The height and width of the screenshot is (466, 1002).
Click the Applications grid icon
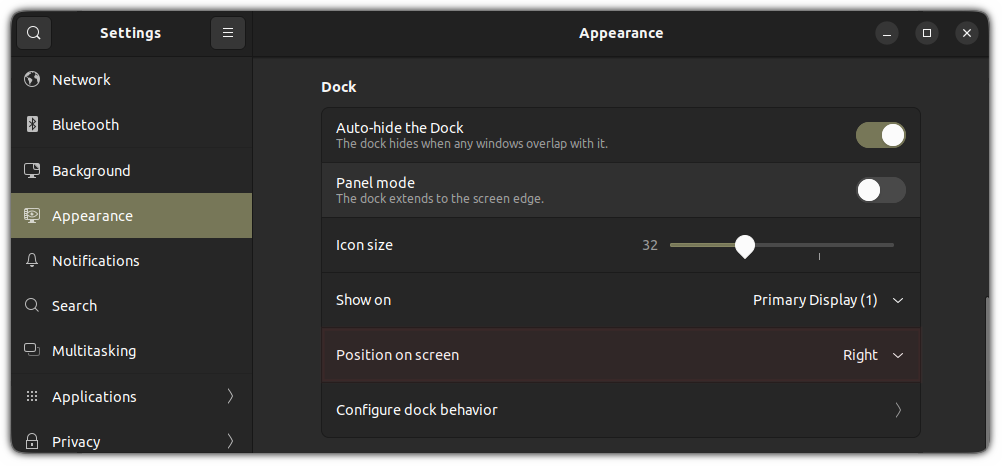[32, 397]
